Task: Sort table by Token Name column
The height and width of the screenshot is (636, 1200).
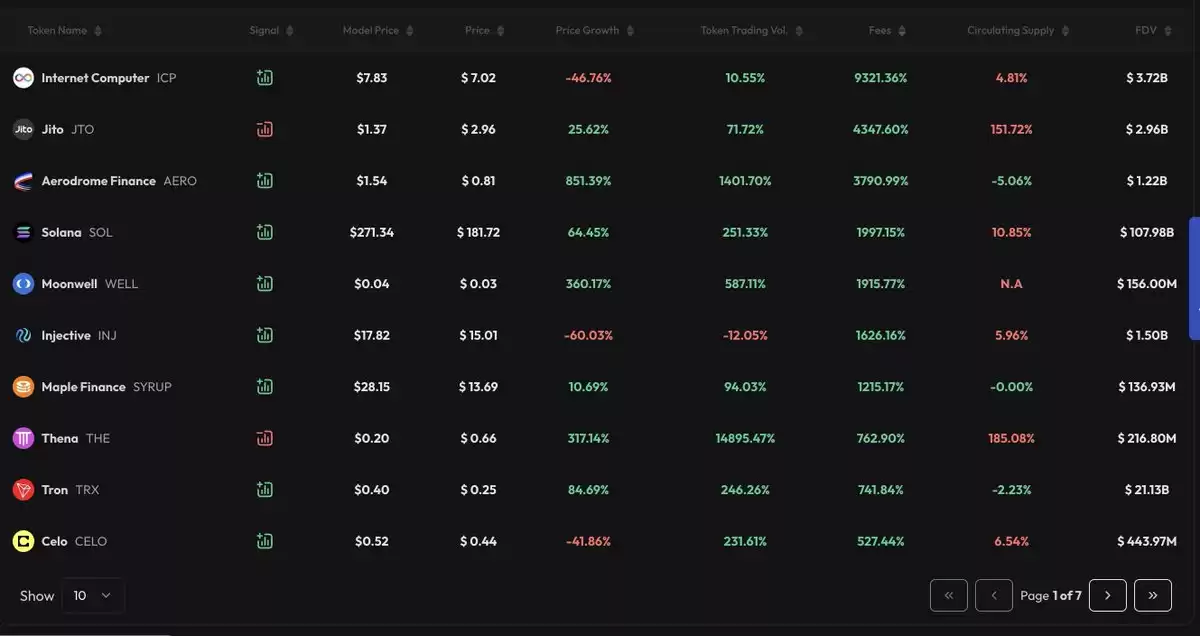Action: (64, 31)
